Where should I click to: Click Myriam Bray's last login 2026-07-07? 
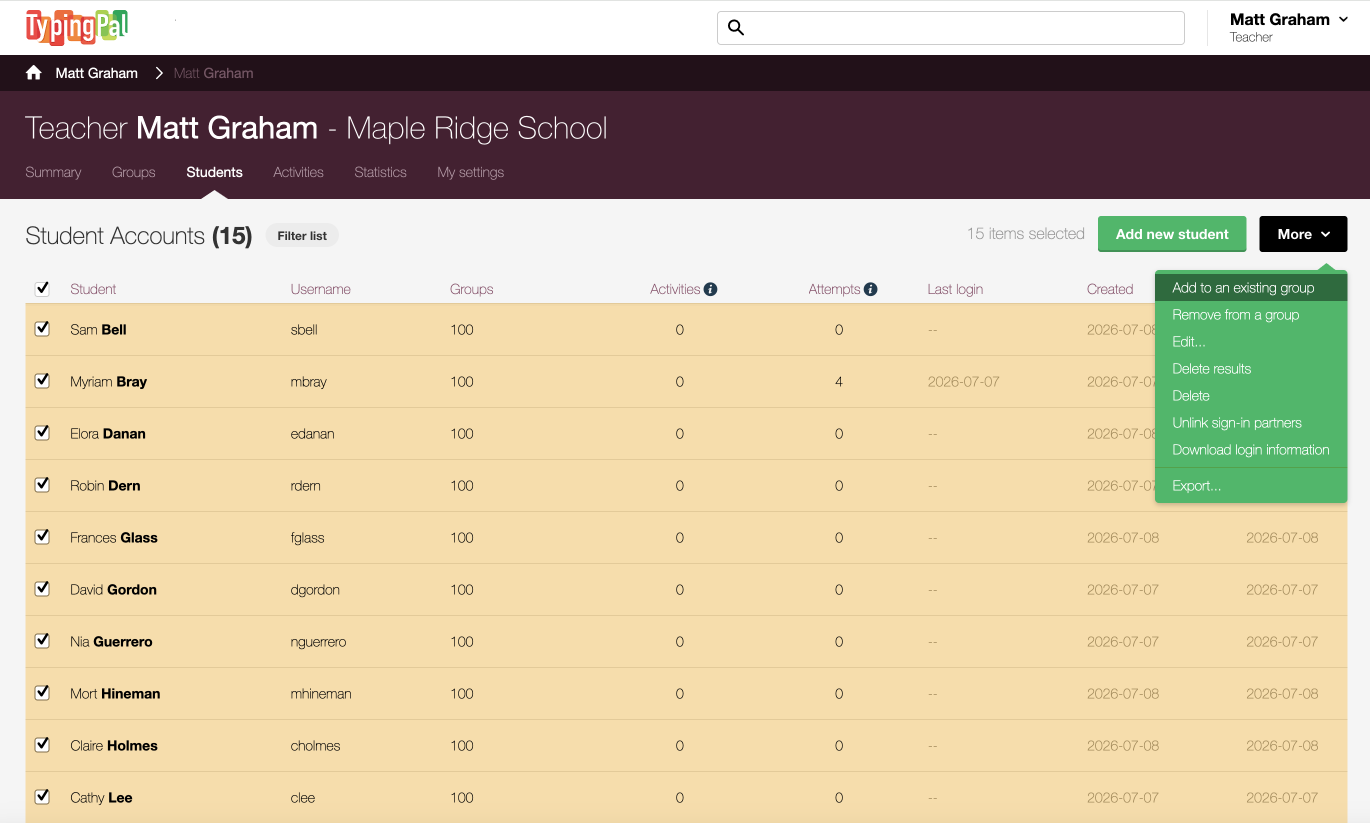tap(963, 381)
